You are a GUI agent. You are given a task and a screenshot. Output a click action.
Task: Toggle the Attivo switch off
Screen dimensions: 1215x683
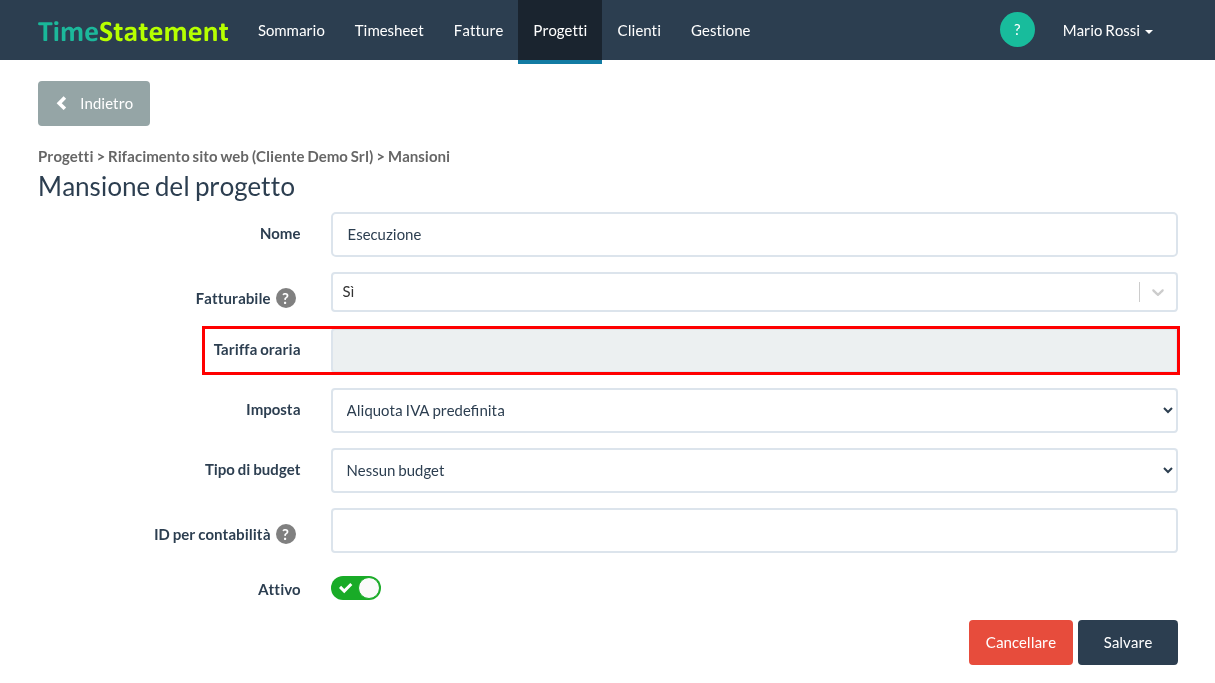356,588
